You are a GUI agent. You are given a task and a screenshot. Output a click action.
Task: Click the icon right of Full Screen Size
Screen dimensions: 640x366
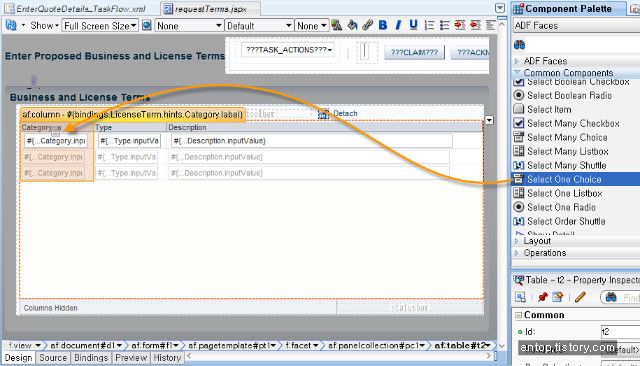[x=147, y=26]
